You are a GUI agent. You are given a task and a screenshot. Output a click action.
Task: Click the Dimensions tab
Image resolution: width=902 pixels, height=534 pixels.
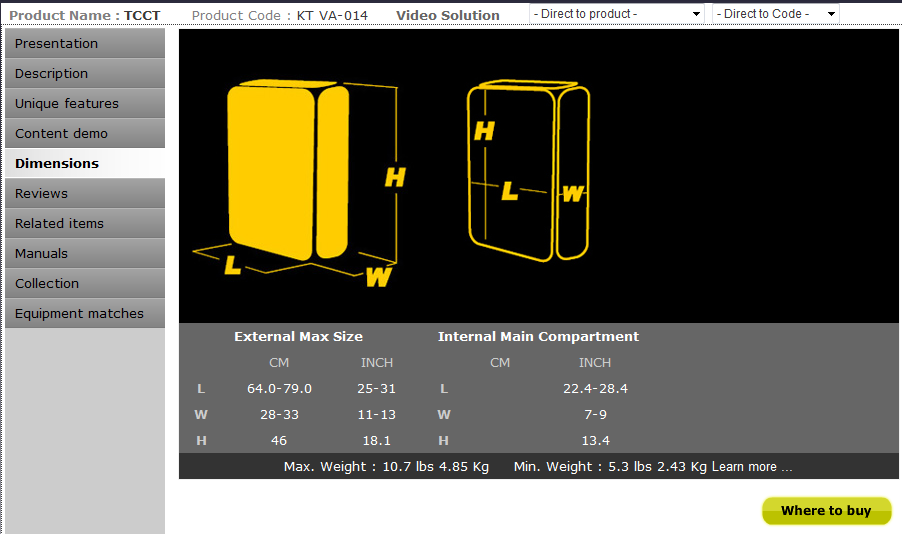(x=84, y=163)
